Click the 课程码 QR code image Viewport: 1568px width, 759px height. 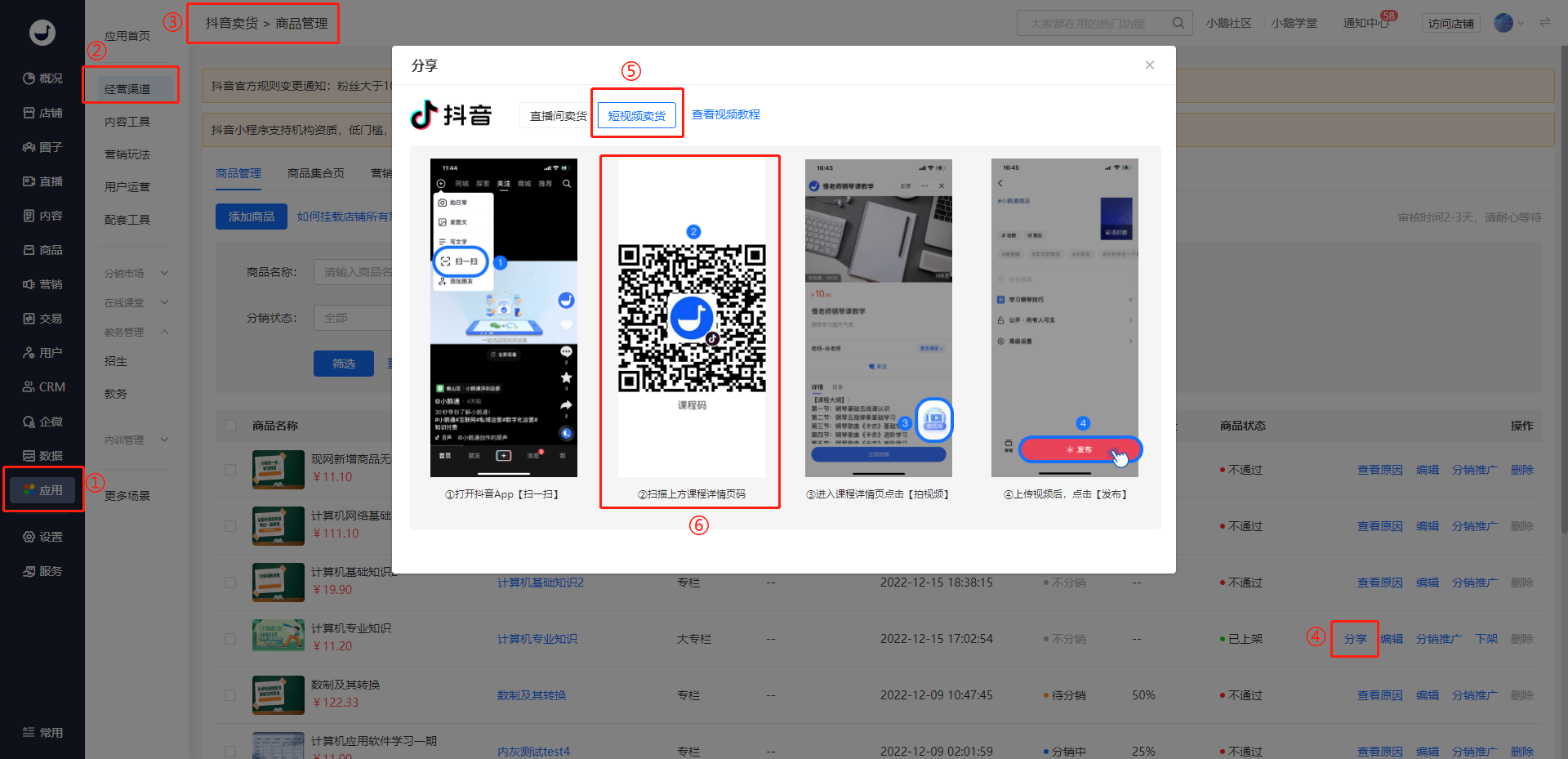692,319
